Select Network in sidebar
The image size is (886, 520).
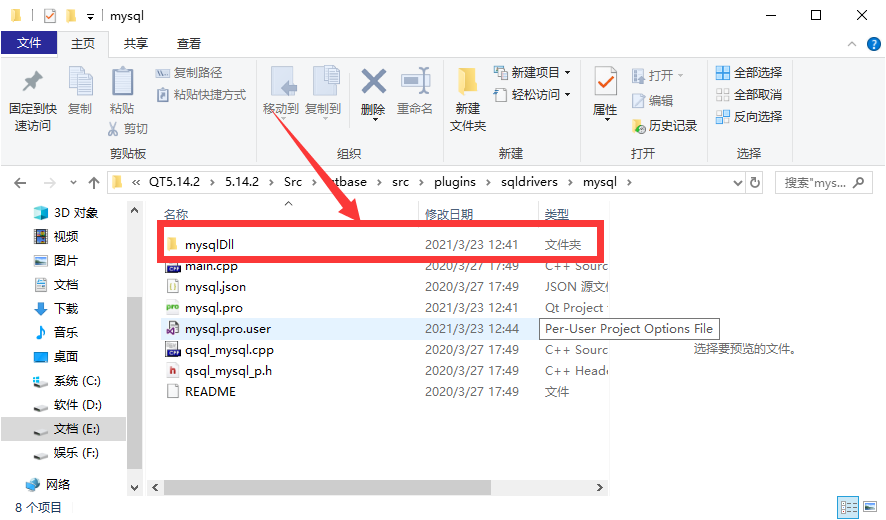point(49,484)
